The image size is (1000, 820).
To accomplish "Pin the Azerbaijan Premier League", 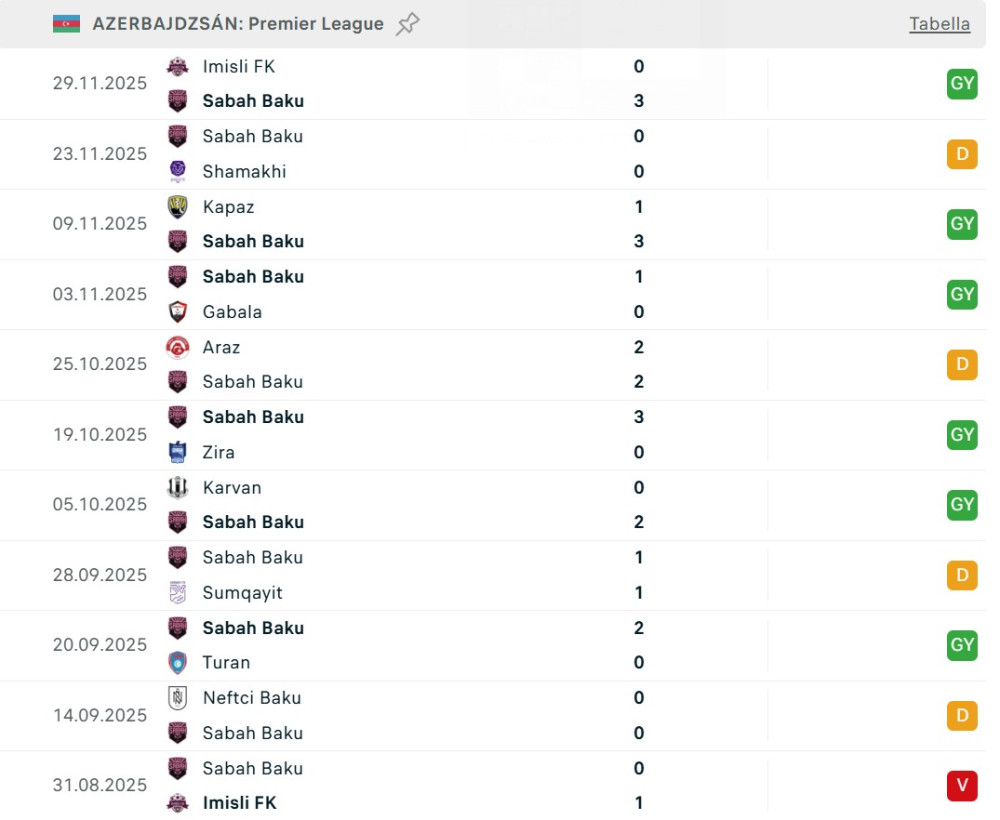I will tap(407, 24).
